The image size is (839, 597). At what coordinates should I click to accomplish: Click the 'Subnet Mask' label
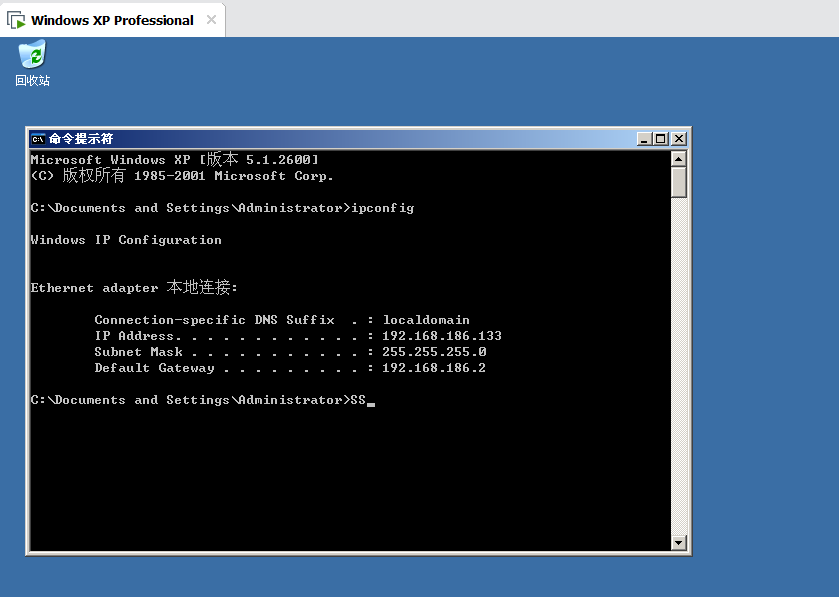(x=139, y=352)
